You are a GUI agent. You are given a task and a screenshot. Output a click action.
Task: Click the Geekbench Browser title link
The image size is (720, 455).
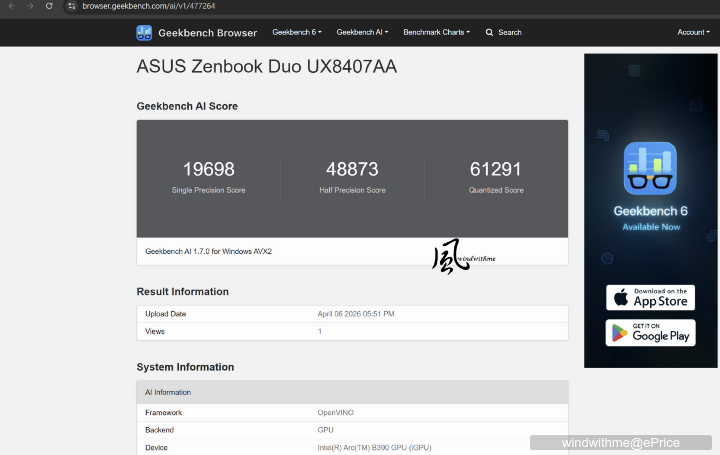(x=208, y=33)
